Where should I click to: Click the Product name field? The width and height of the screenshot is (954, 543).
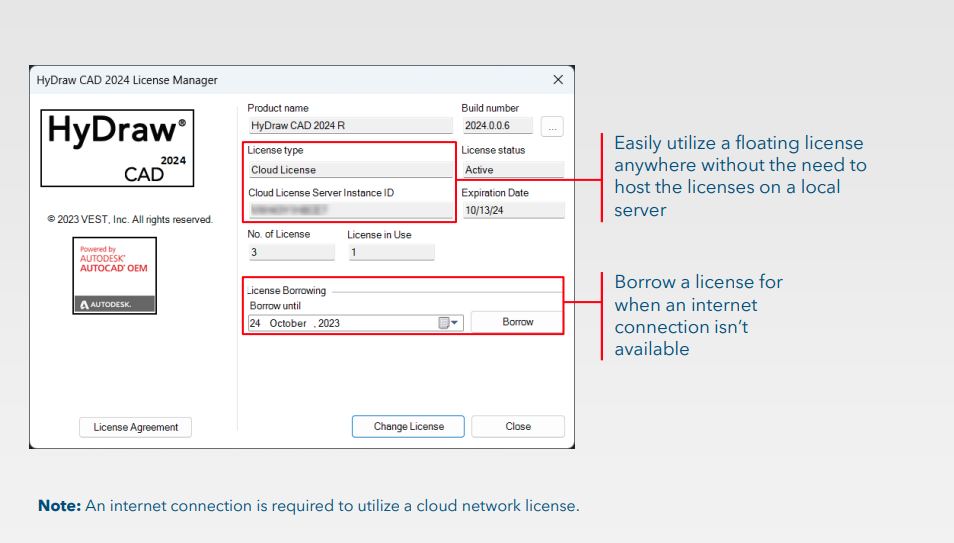(x=350, y=125)
